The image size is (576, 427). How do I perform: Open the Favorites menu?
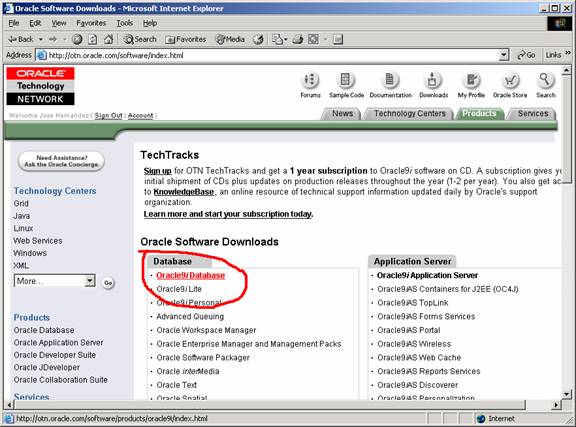pos(91,23)
